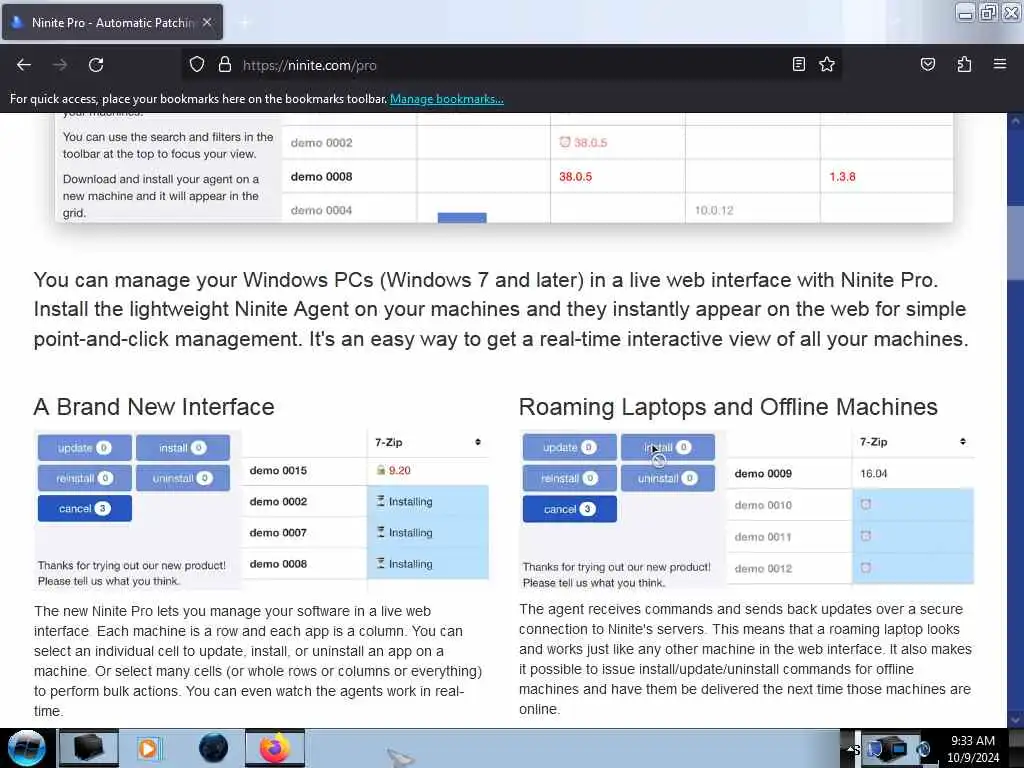Open a new tab with plus button
This screenshot has height=768, width=1024.
245,23
